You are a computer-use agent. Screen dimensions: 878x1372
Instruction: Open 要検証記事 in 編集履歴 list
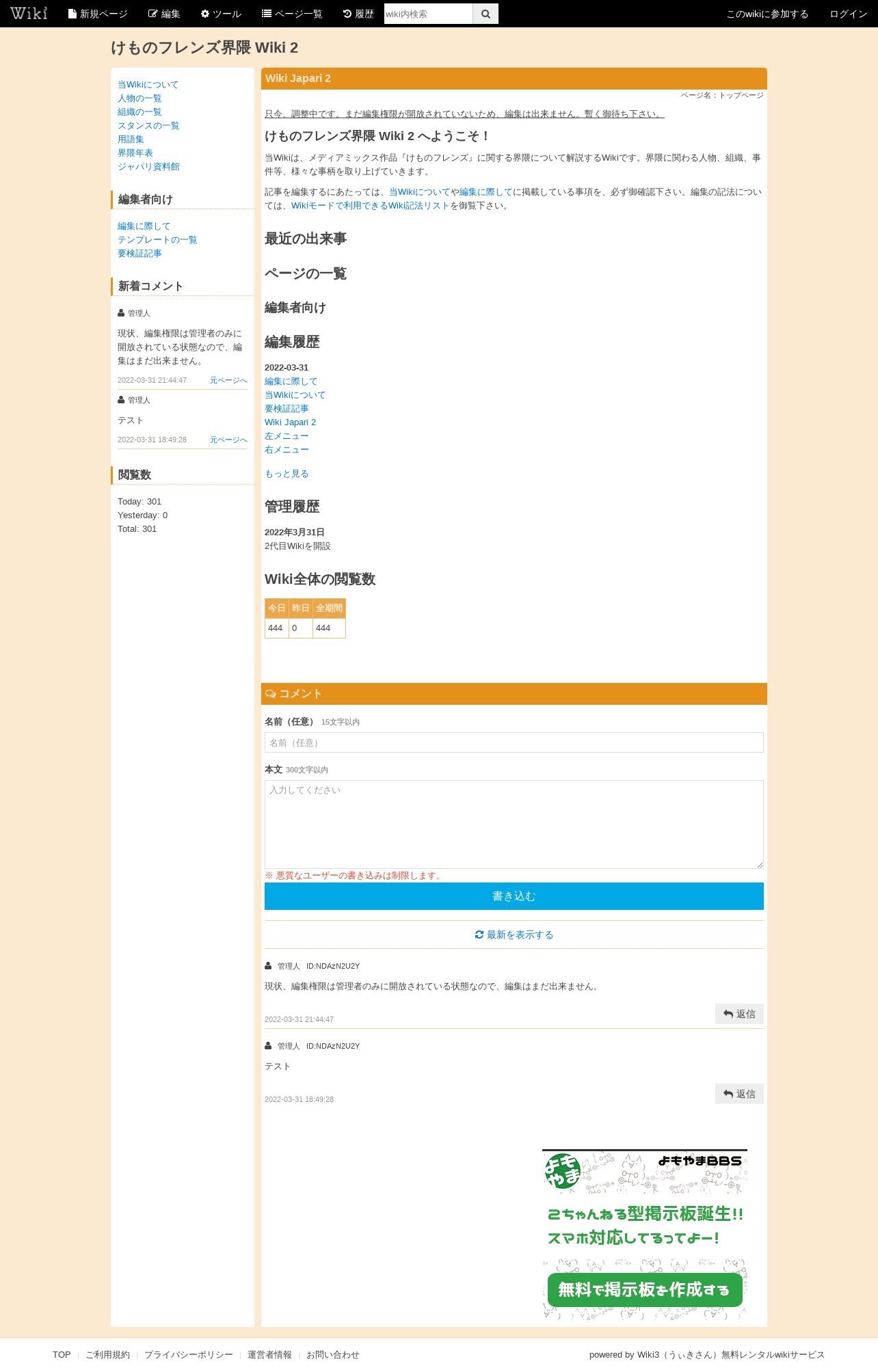click(x=287, y=409)
